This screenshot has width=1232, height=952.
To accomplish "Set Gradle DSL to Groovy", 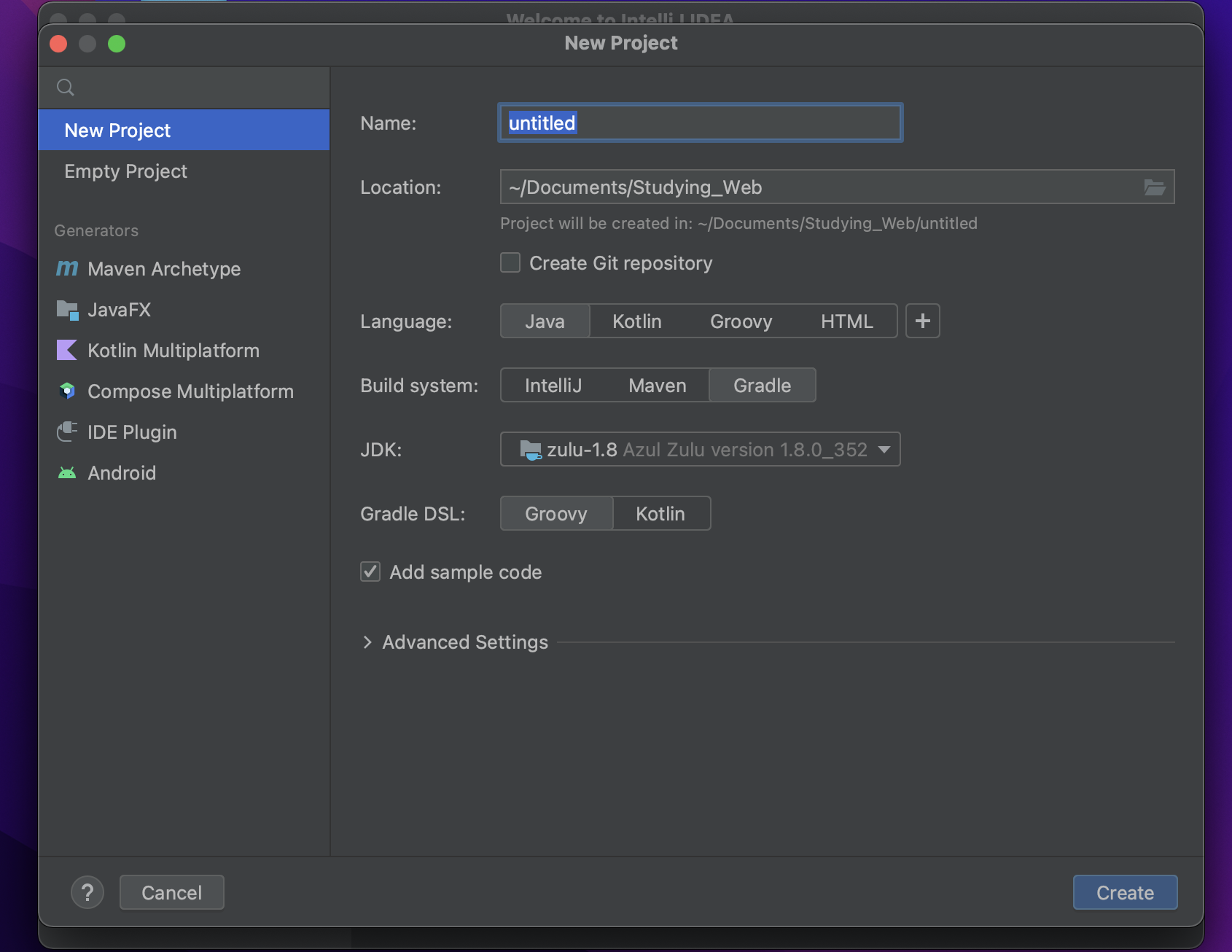I will (556, 513).
